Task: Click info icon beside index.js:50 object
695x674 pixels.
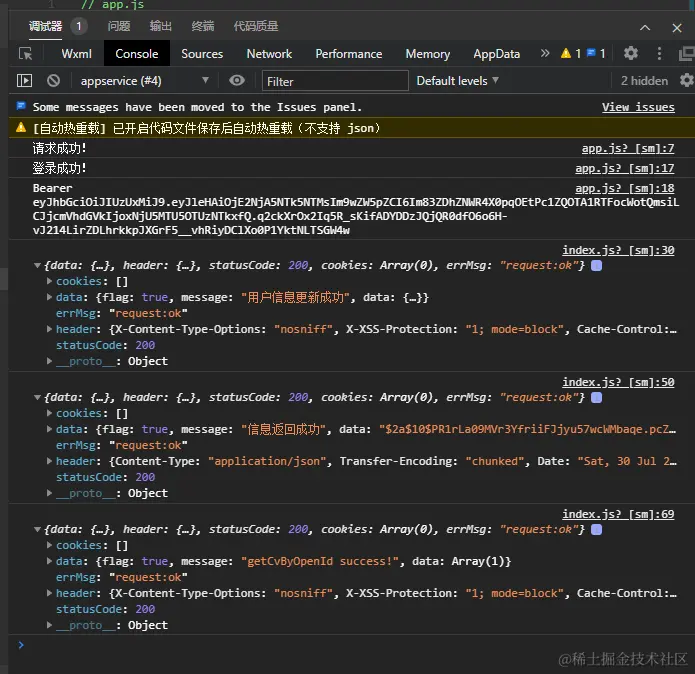Action: pyautogui.click(x=597, y=397)
